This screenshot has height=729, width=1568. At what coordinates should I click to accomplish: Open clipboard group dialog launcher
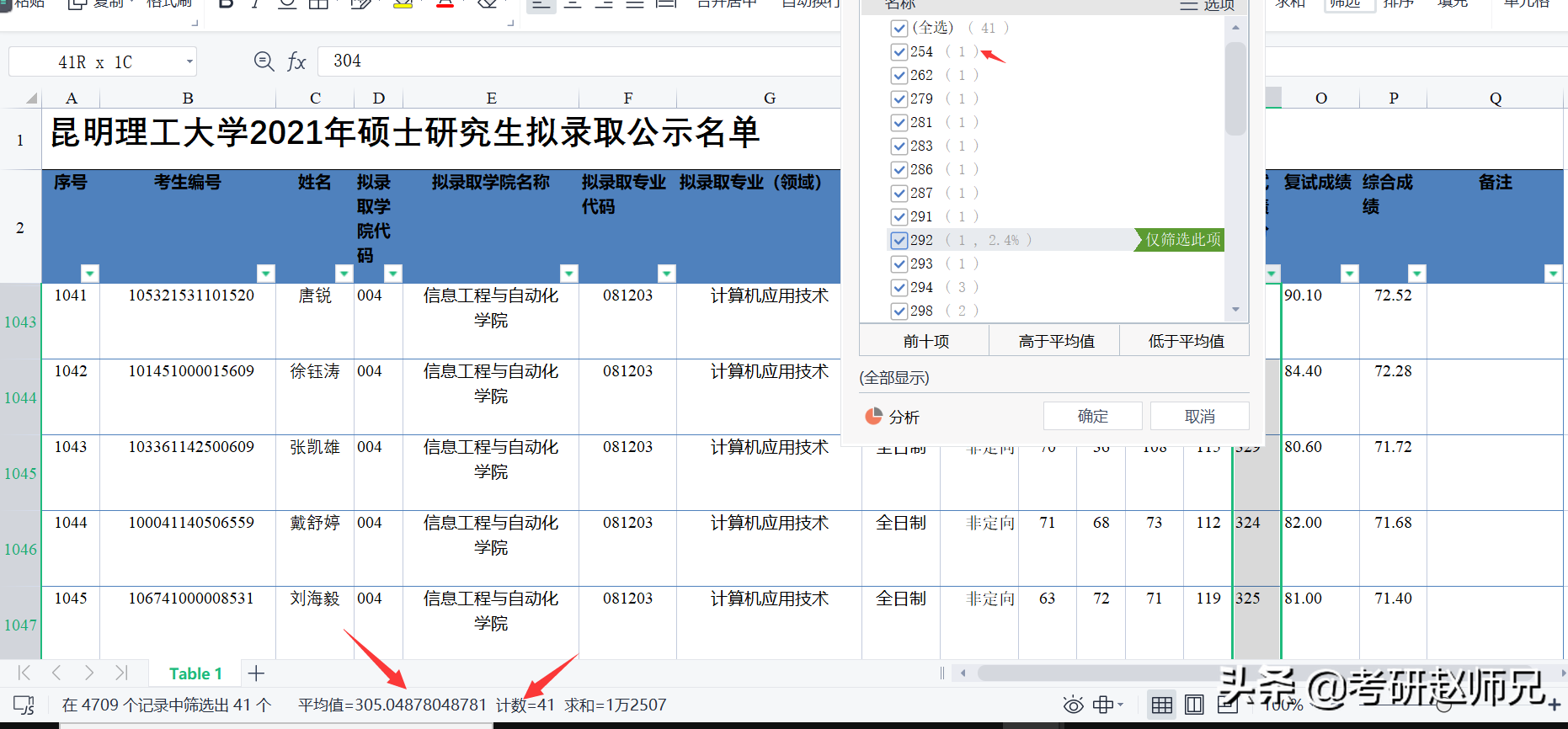(x=195, y=23)
